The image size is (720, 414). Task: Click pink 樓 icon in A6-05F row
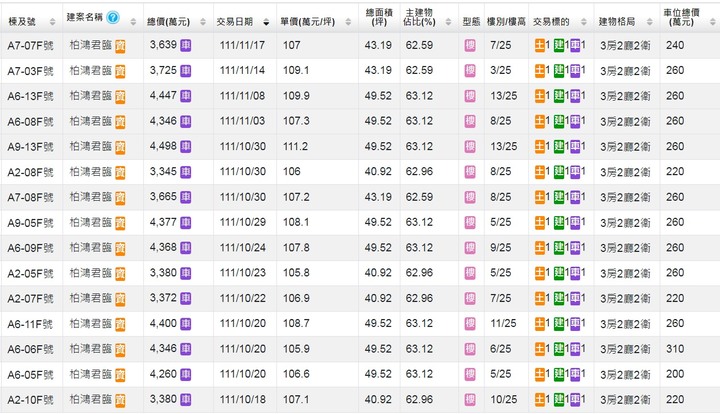pos(470,374)
